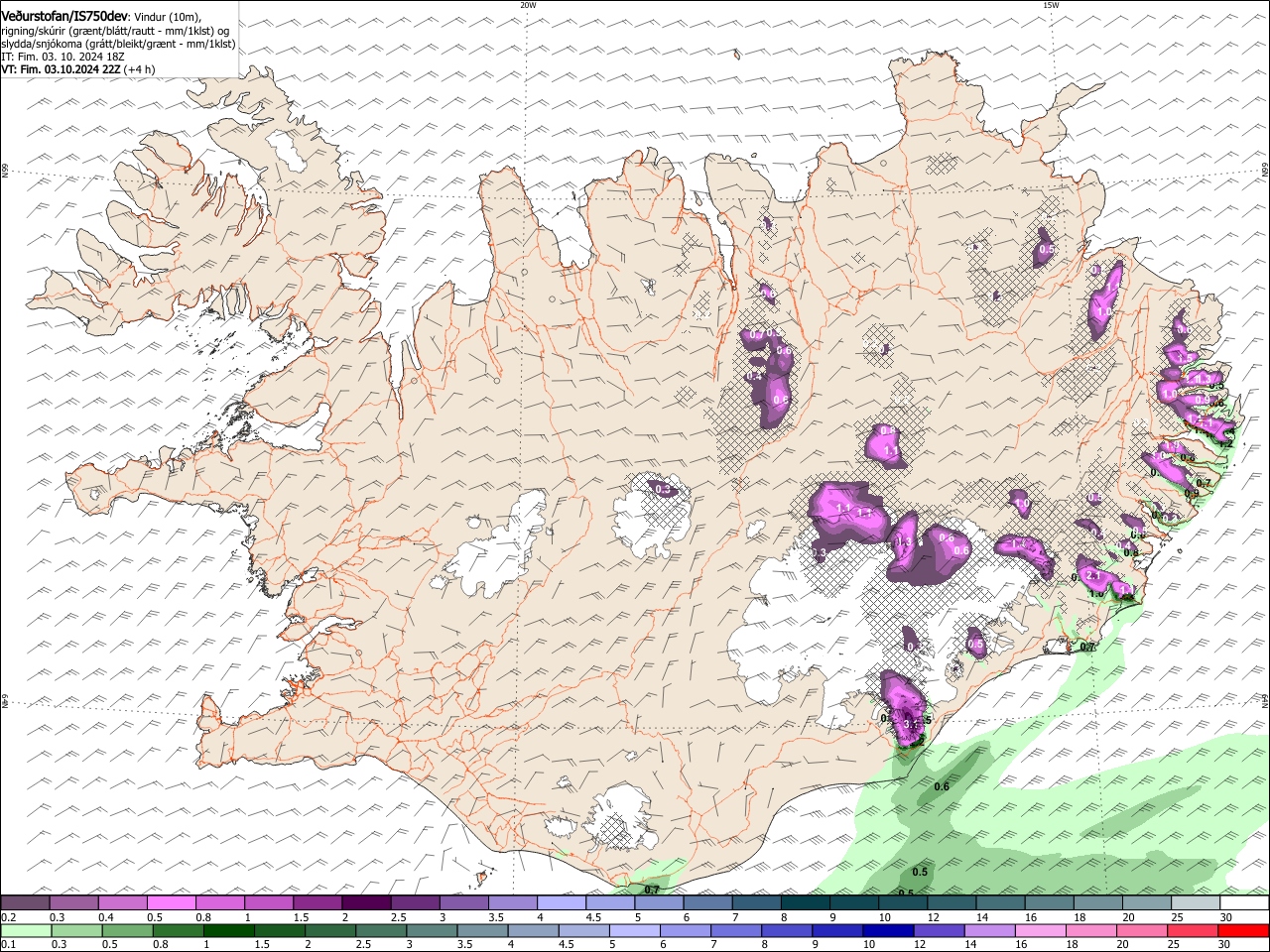Click the rain legend swatch between 0.8 and 1

[x=178, y=931]
